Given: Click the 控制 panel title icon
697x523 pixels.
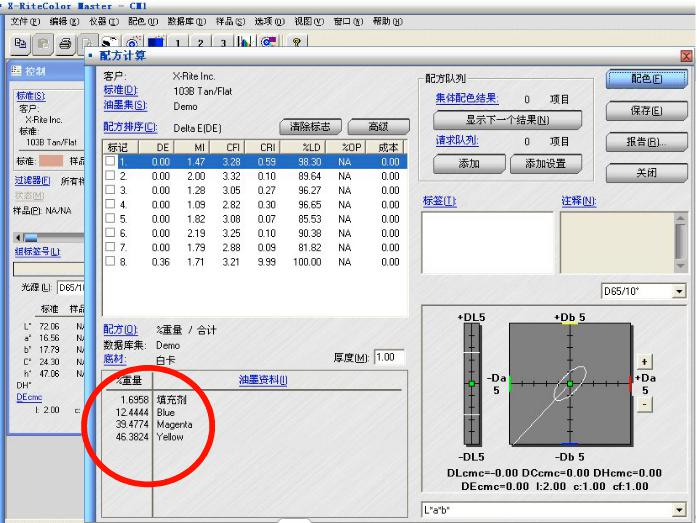Looking at the screenshot, I should pos(16,71).
